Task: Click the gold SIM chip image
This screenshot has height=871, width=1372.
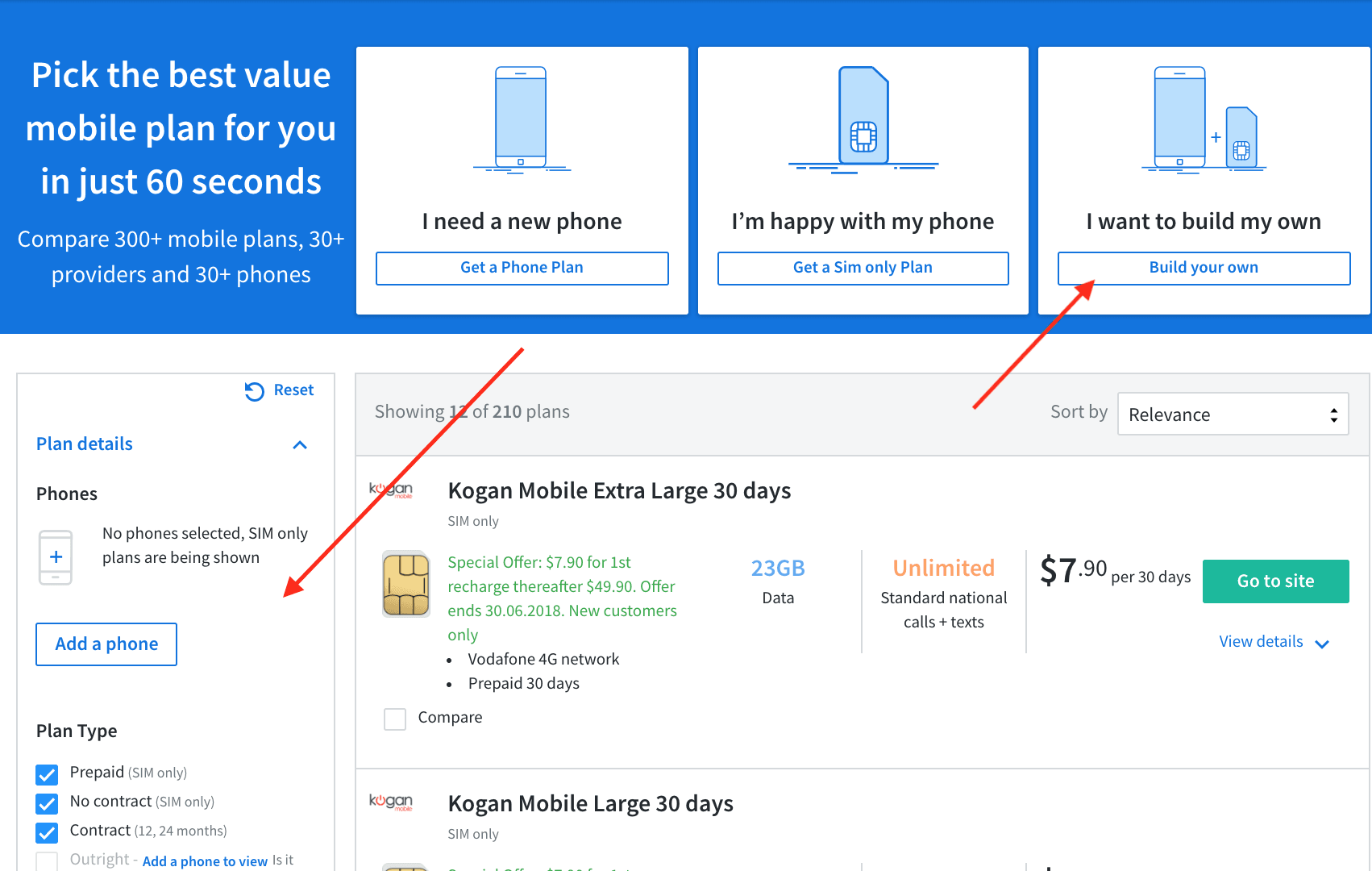Action: (406, 584)
